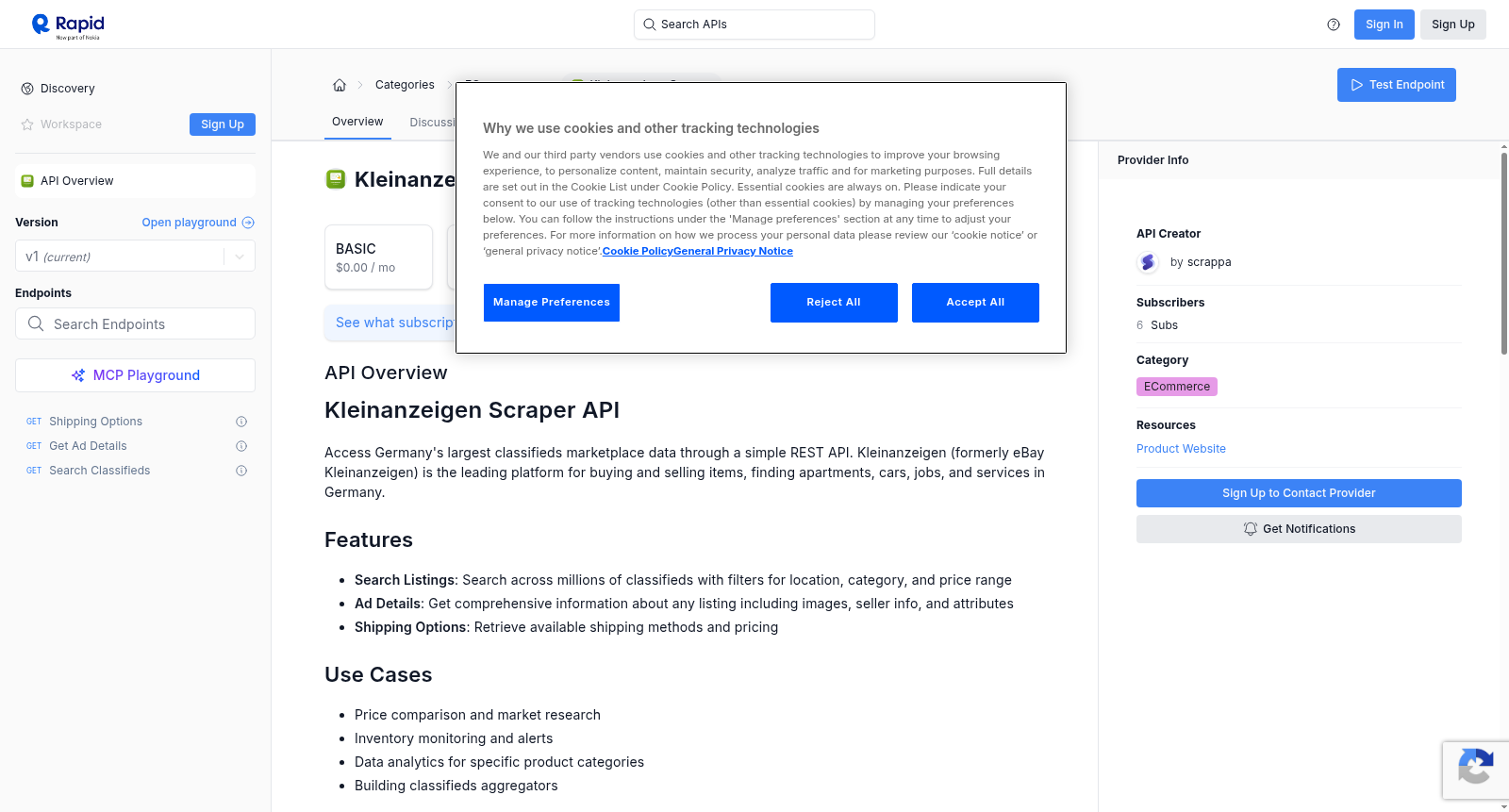Open the General Privacy Notice link
The height and width of the screenshot is (812, 1509).
pos(734,252)
